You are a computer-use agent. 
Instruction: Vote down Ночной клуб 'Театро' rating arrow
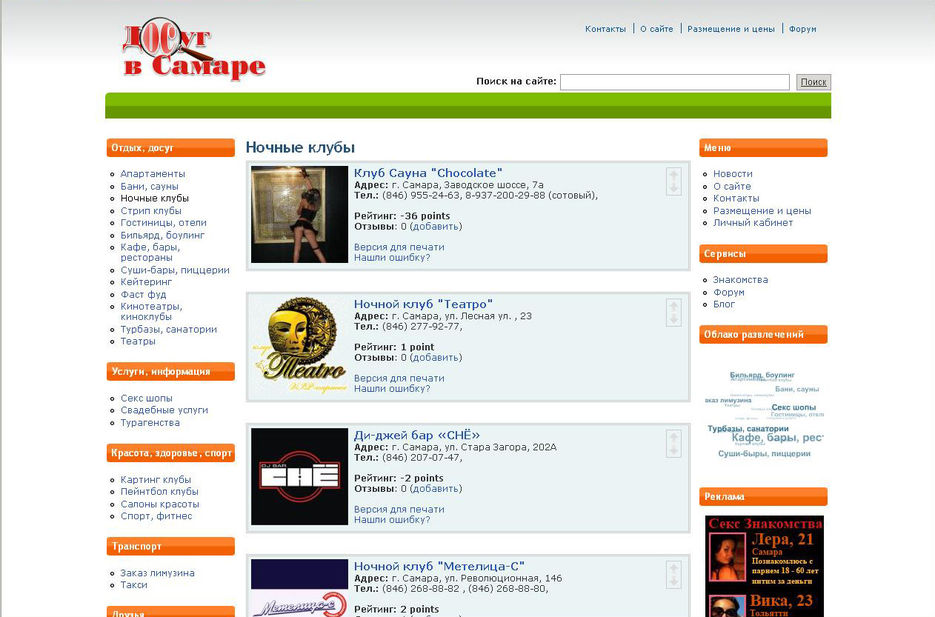coord(674,319)
